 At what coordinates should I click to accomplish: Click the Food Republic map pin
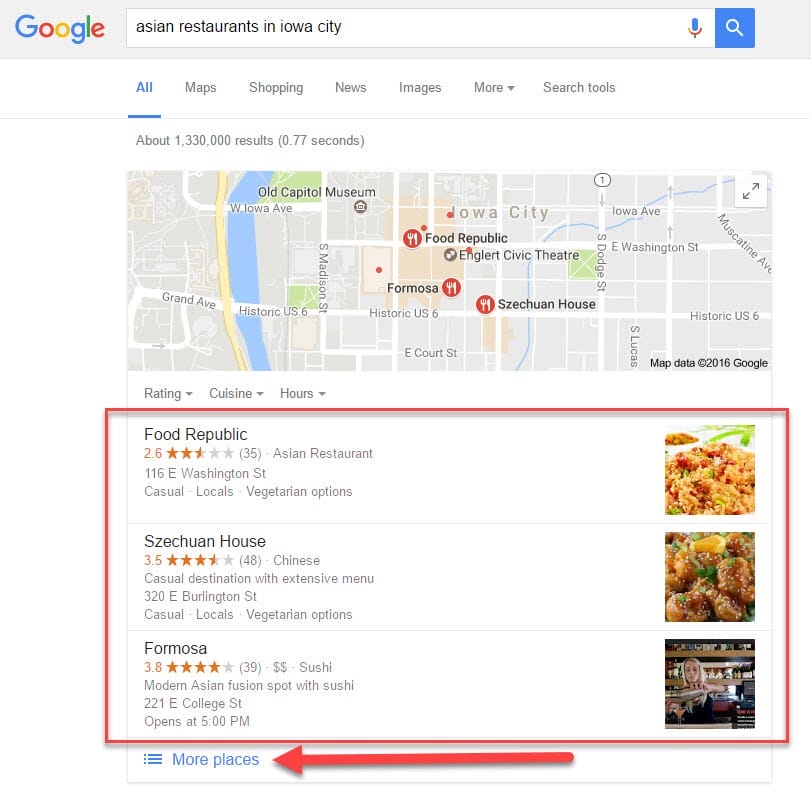click(x=412, y=238)
